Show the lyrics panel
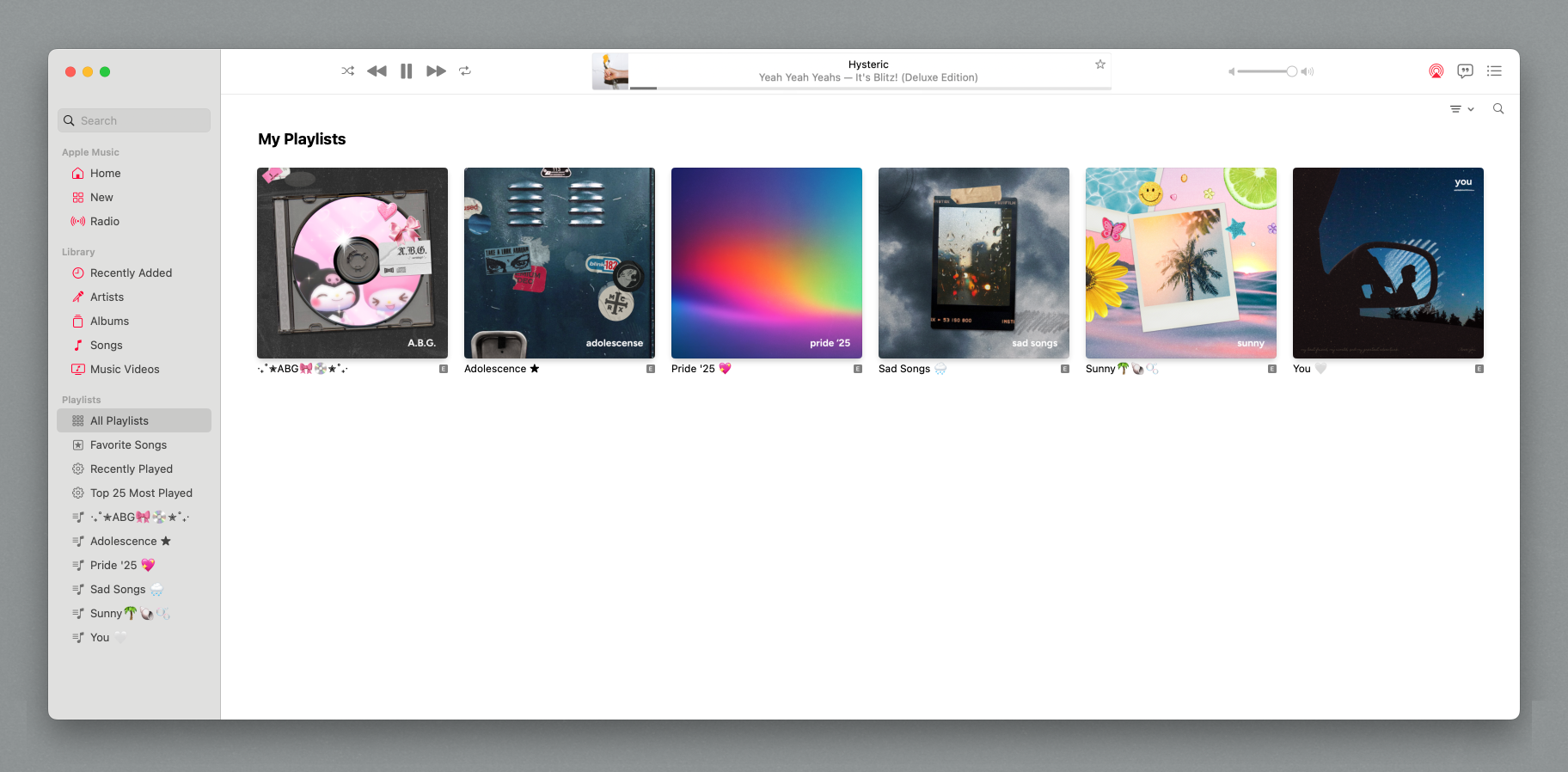 click(1465, 71)
